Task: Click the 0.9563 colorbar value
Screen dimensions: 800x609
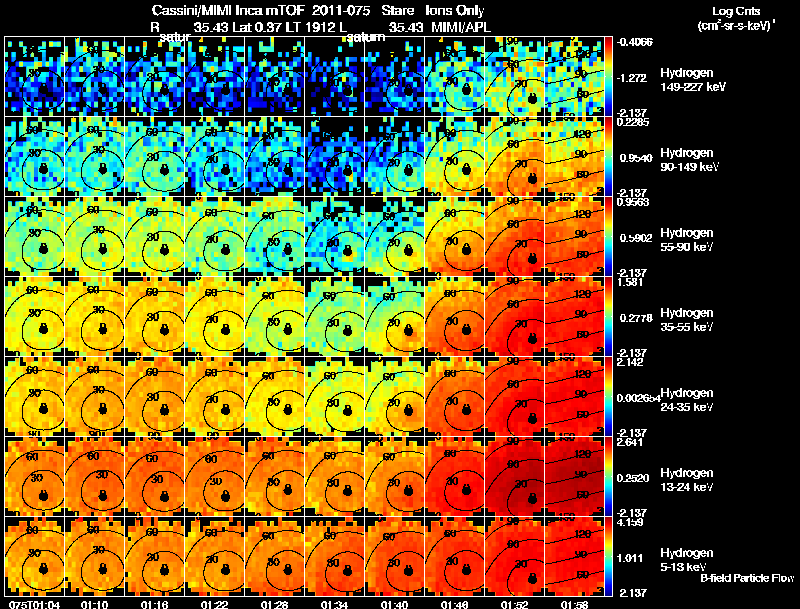Action: pos(633,202)
